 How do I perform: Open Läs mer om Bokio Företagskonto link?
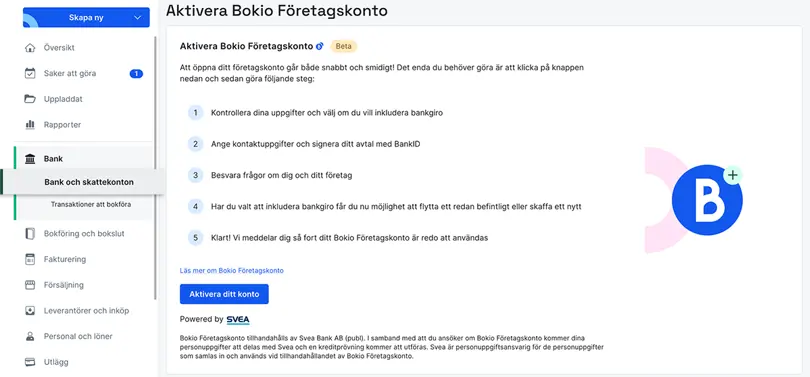[x=231, y=270]
